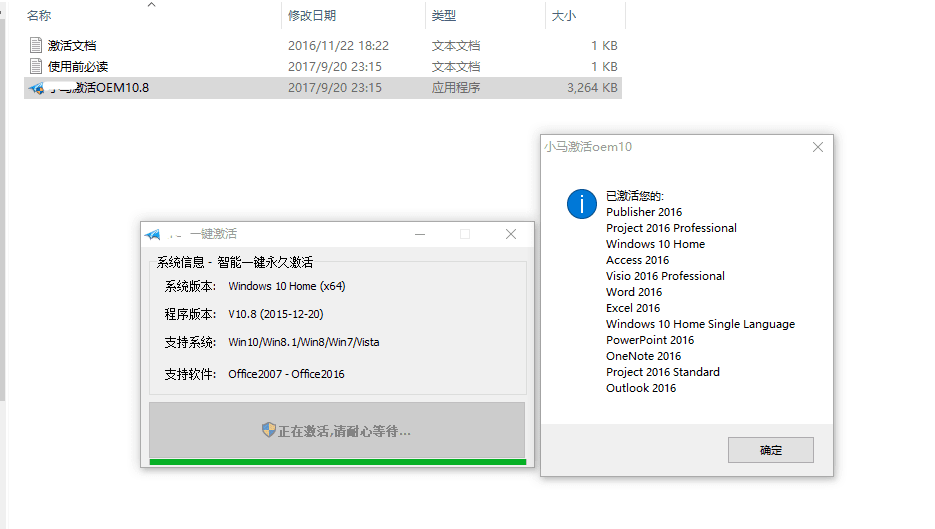935x529 pixels.
Task: Close the 小马激活oem10 dialog
Action: 818,147
